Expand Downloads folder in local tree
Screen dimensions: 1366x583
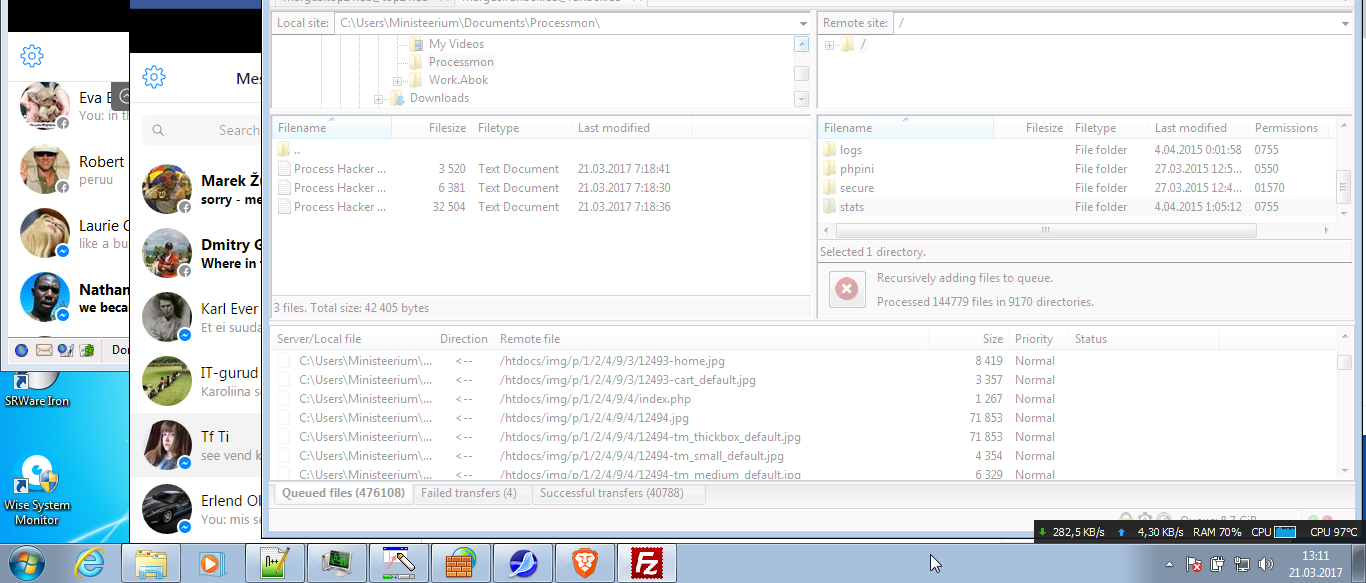pyautogui.click(x=379, y=99)
